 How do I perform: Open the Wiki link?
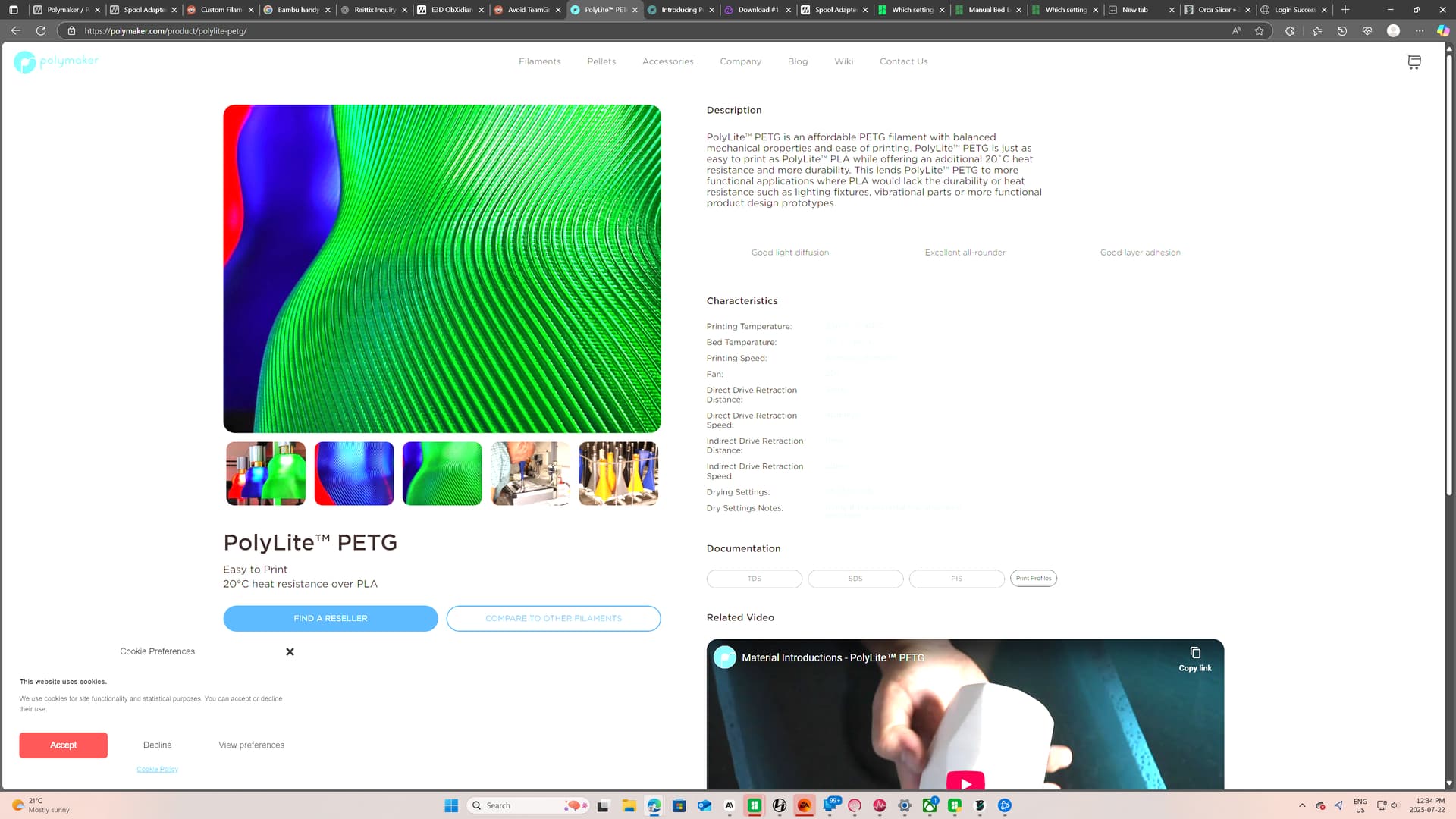point(843,61)
